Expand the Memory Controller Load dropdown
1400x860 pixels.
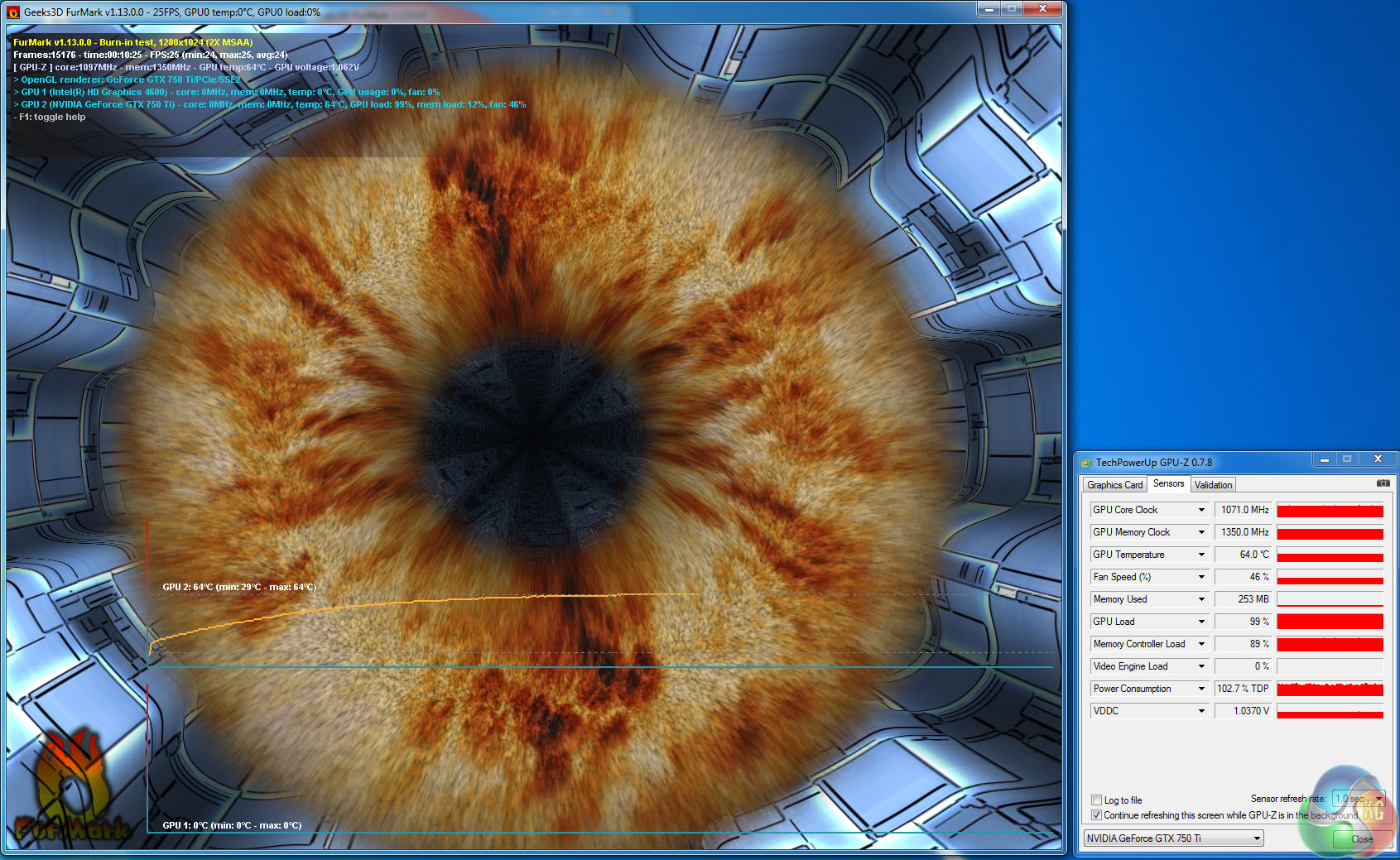click(x=1201, y=644)
